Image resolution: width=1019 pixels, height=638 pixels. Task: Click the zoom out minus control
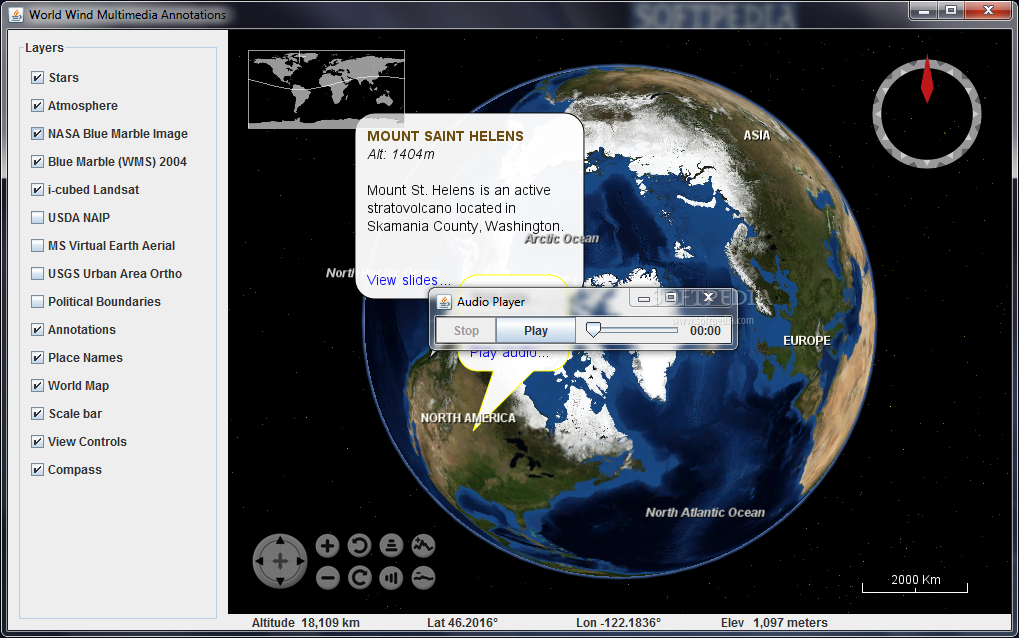click(x=328, y=578)
